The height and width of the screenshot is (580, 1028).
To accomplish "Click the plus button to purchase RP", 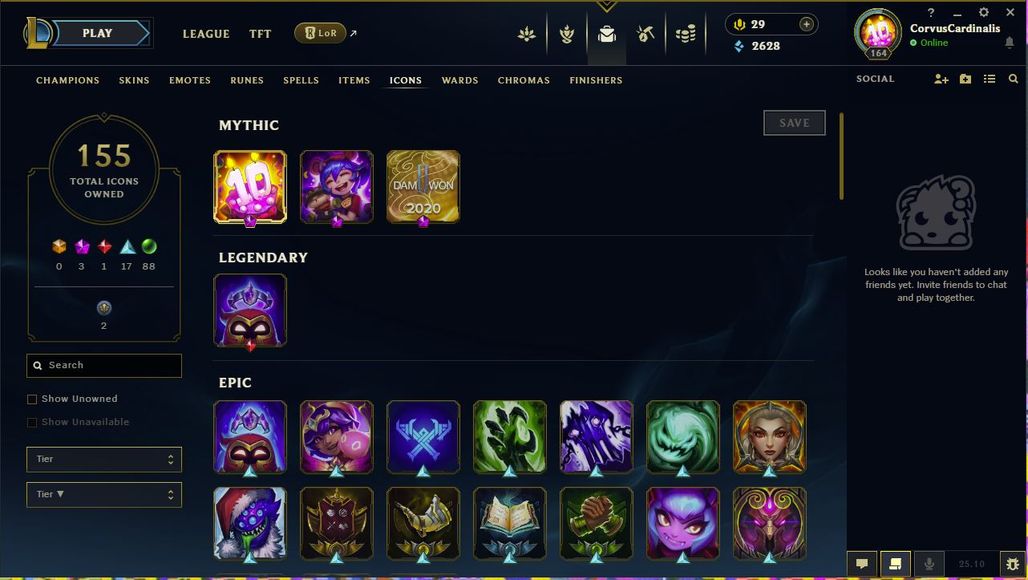I will coord(806,24).
